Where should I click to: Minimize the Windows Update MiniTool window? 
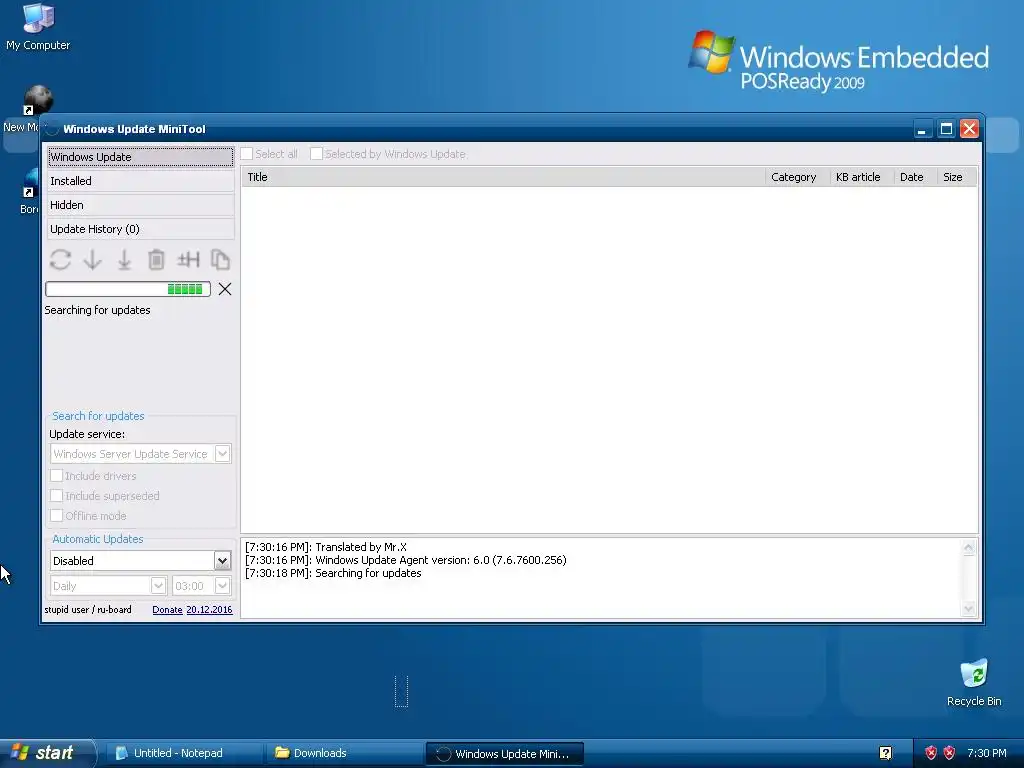click(922, 129)
